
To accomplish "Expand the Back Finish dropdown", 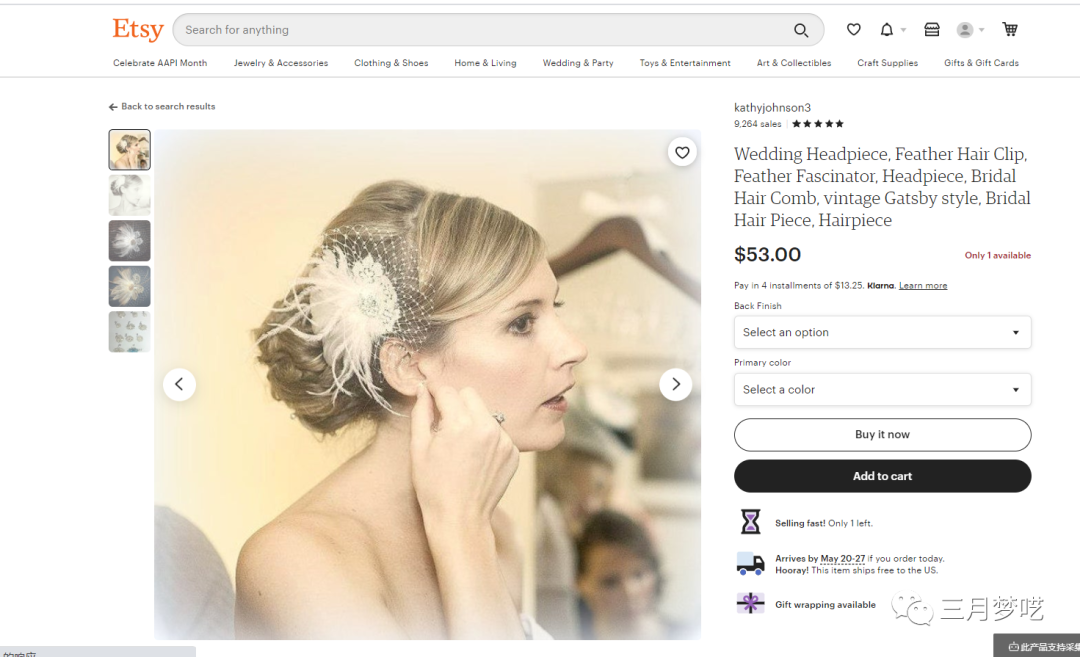I will tap(882, 332).
